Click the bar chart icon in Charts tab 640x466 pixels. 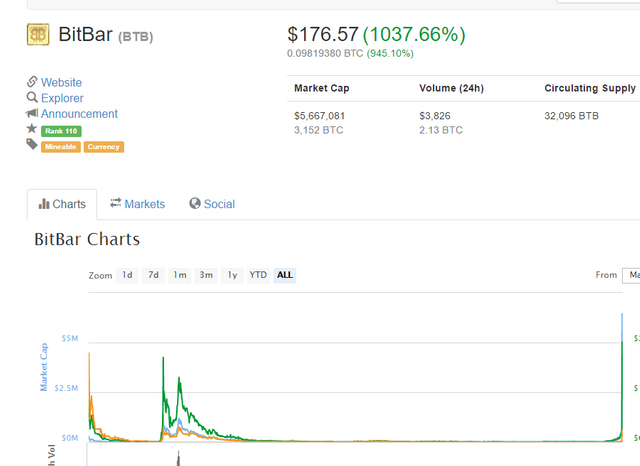44,204
